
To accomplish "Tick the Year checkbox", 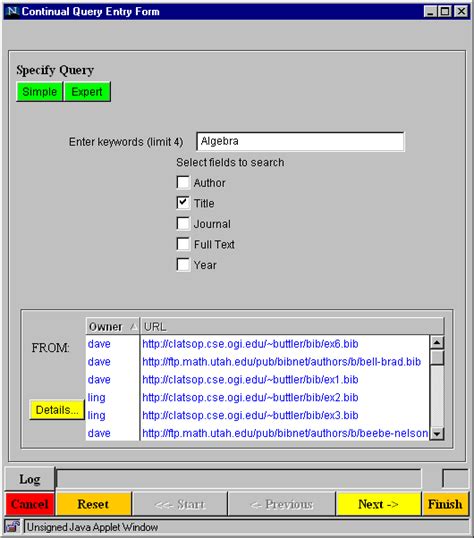I will (x=183, y=265).
